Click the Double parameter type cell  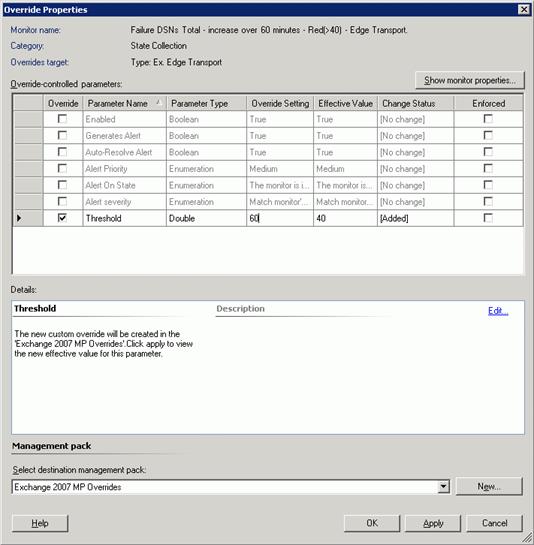[207, 218]
